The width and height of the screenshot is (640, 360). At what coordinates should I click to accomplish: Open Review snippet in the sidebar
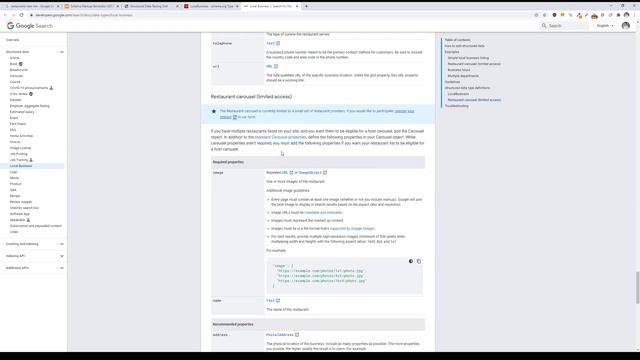click(x=21, y=202)
